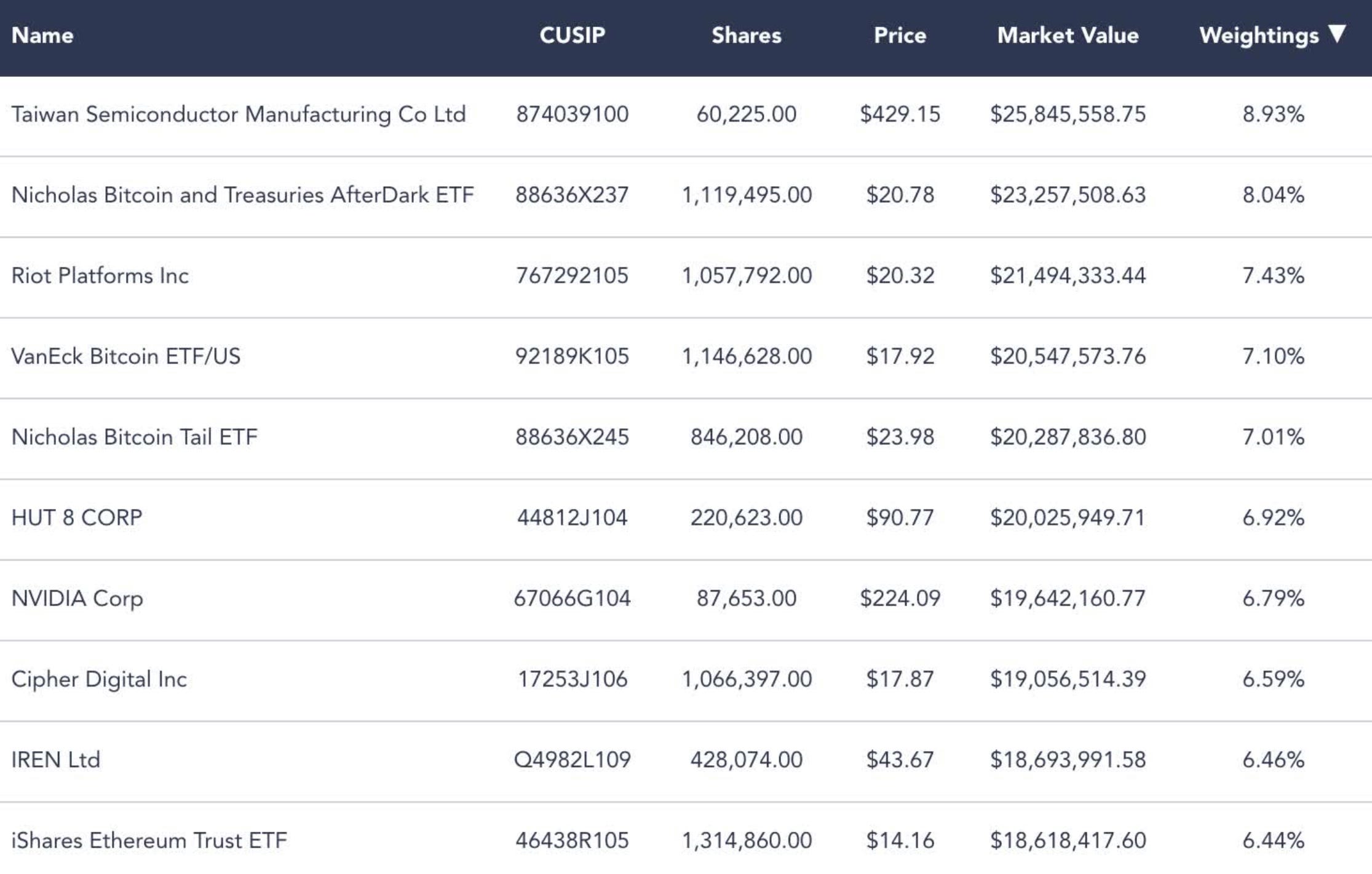Screen dimensions: 1372x874
Task: Select the Nicholas Bitcoin Tail ETF name
Action: pyautogui.click(x=135, y=437)
